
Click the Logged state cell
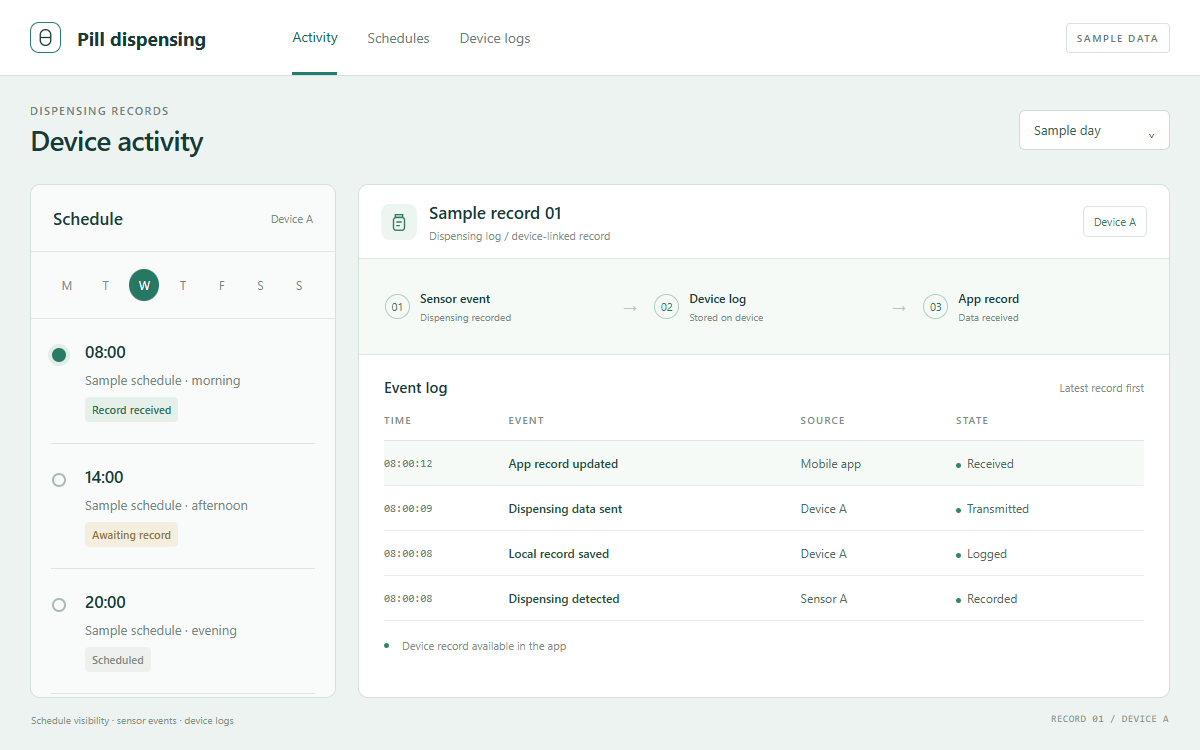pyautogui.click(x=981, y=554)
